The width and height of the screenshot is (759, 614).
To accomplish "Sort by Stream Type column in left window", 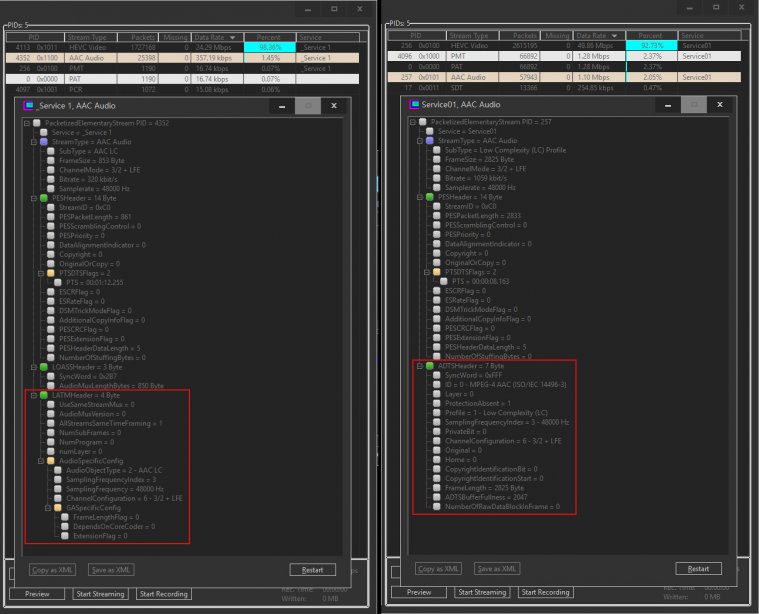I will (91, 37).
